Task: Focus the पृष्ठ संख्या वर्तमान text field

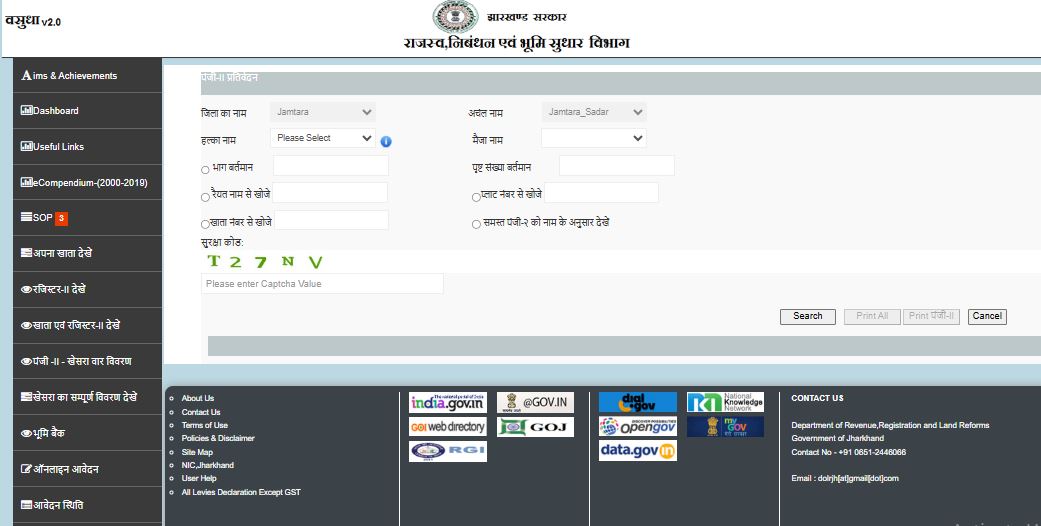Action: [x=617, y=165]
